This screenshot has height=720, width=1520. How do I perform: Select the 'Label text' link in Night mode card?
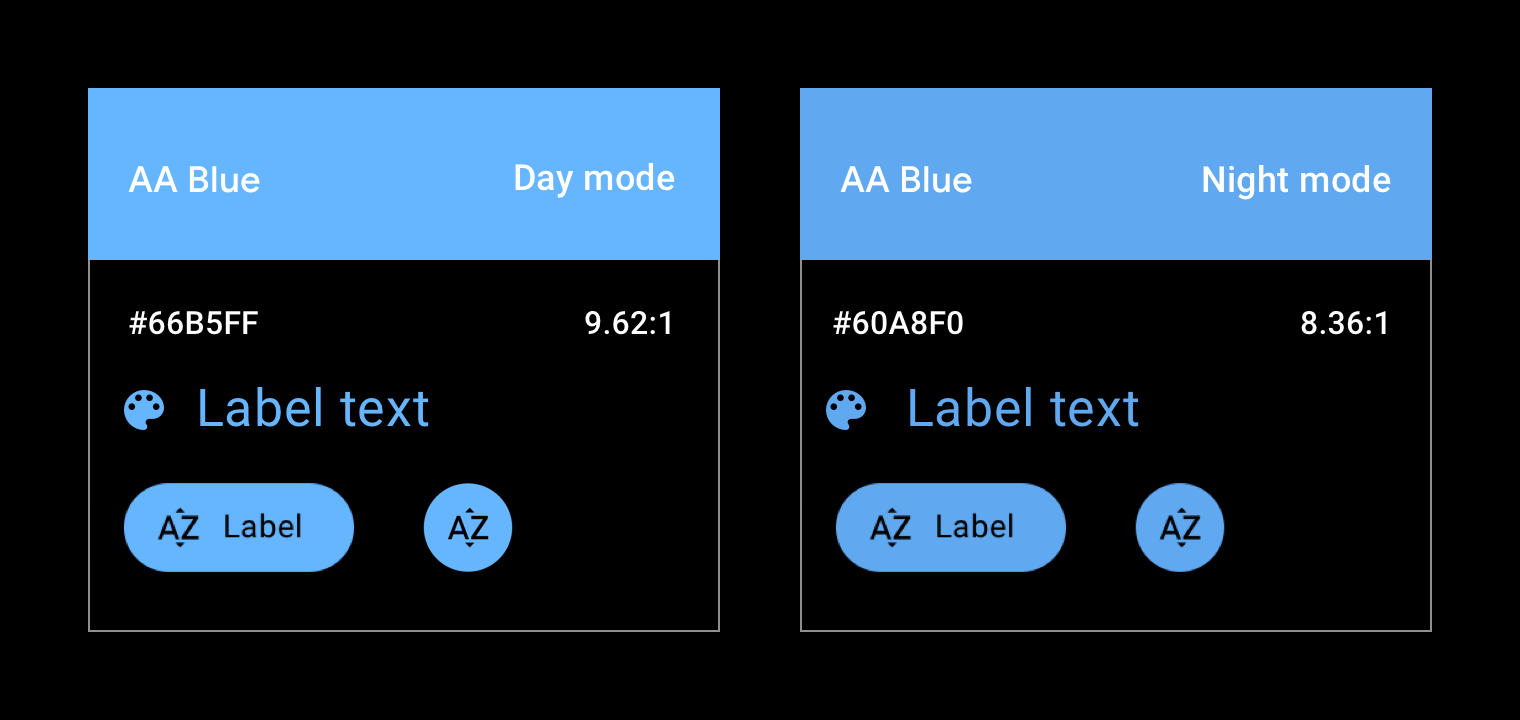point(1023,408)
